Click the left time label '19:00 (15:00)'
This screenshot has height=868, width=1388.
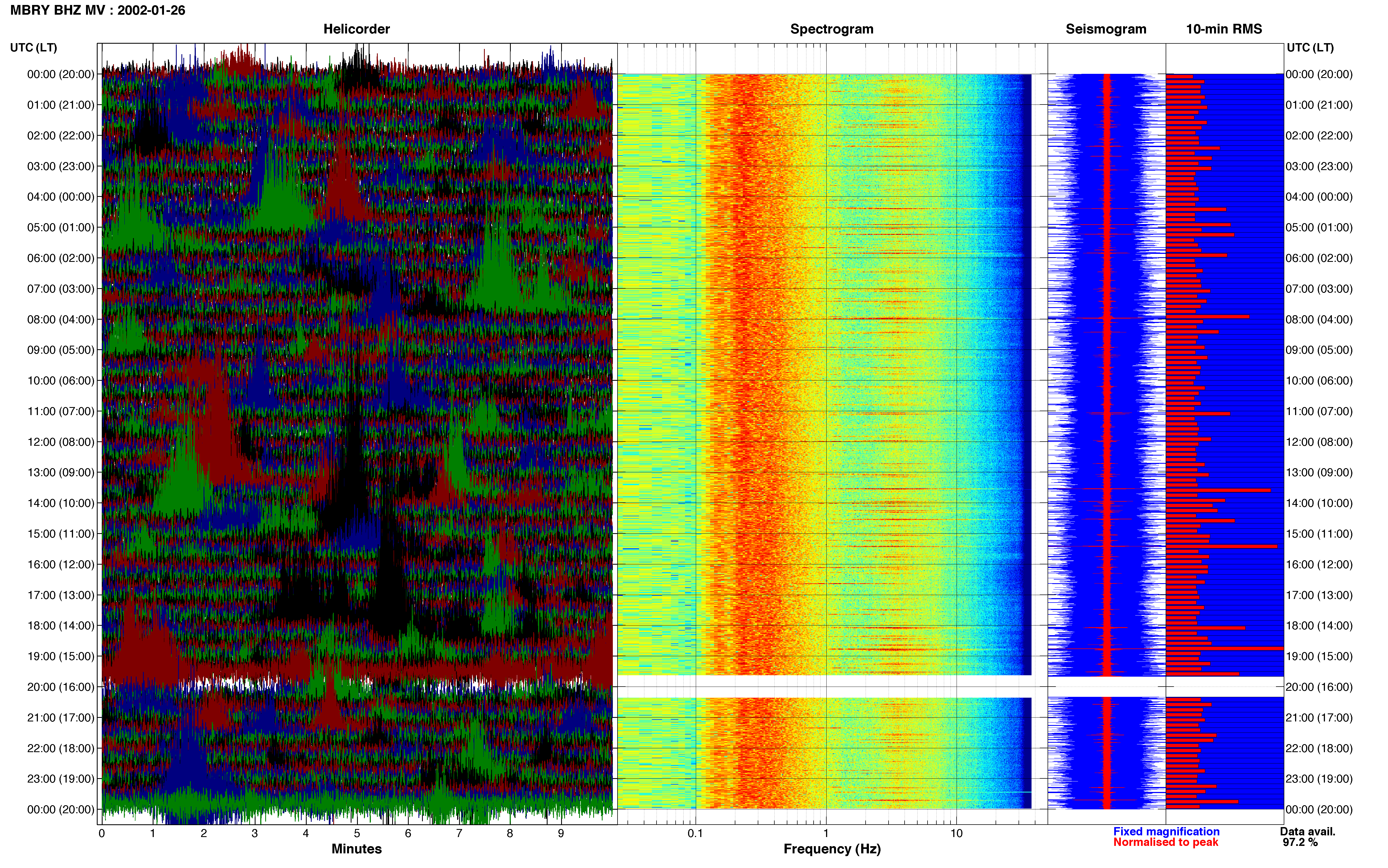(x=61, y=656)
